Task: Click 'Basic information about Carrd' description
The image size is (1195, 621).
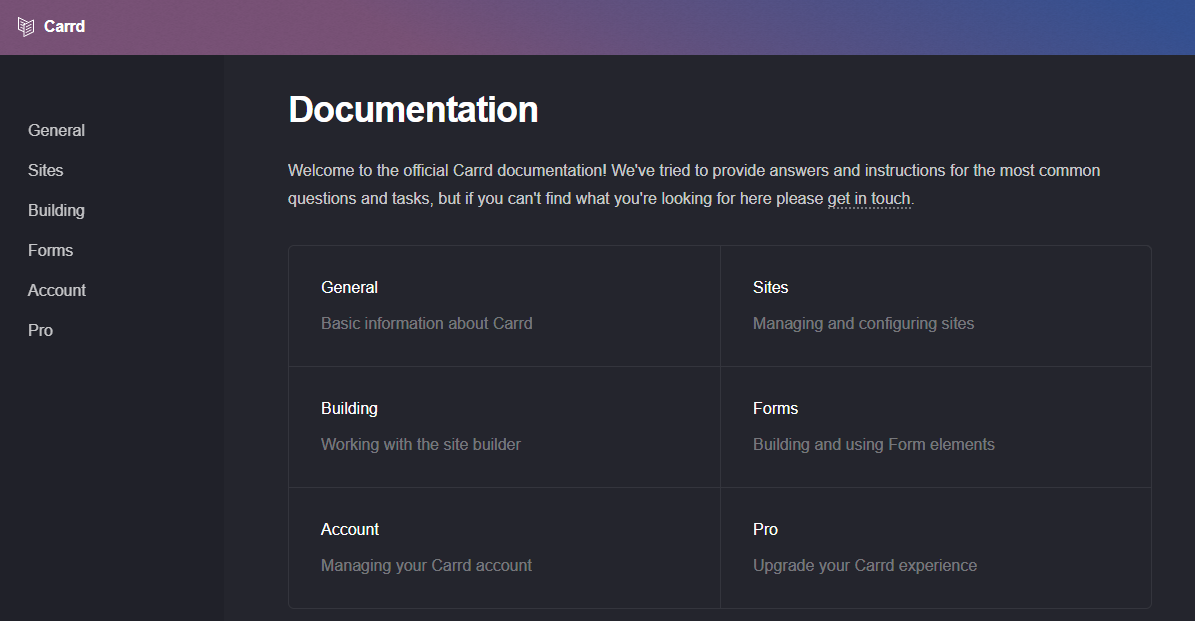Action: [x=426, y=323]
